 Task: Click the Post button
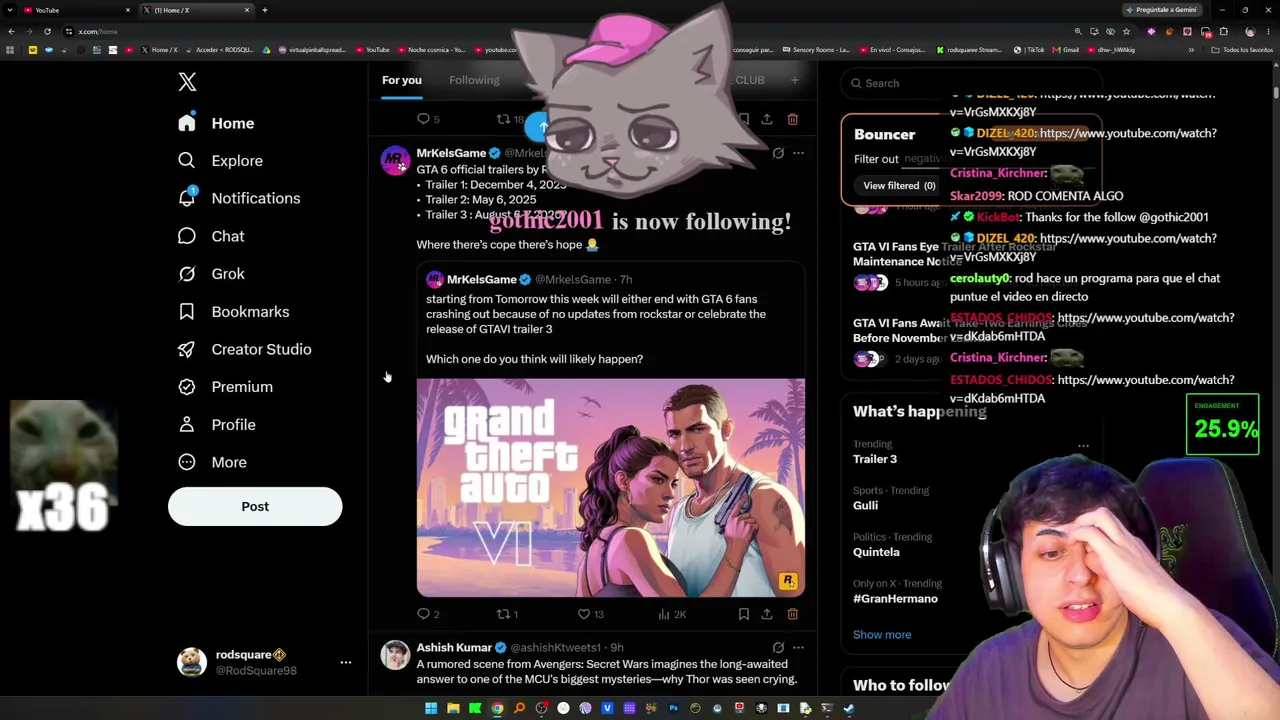(255, 506)
